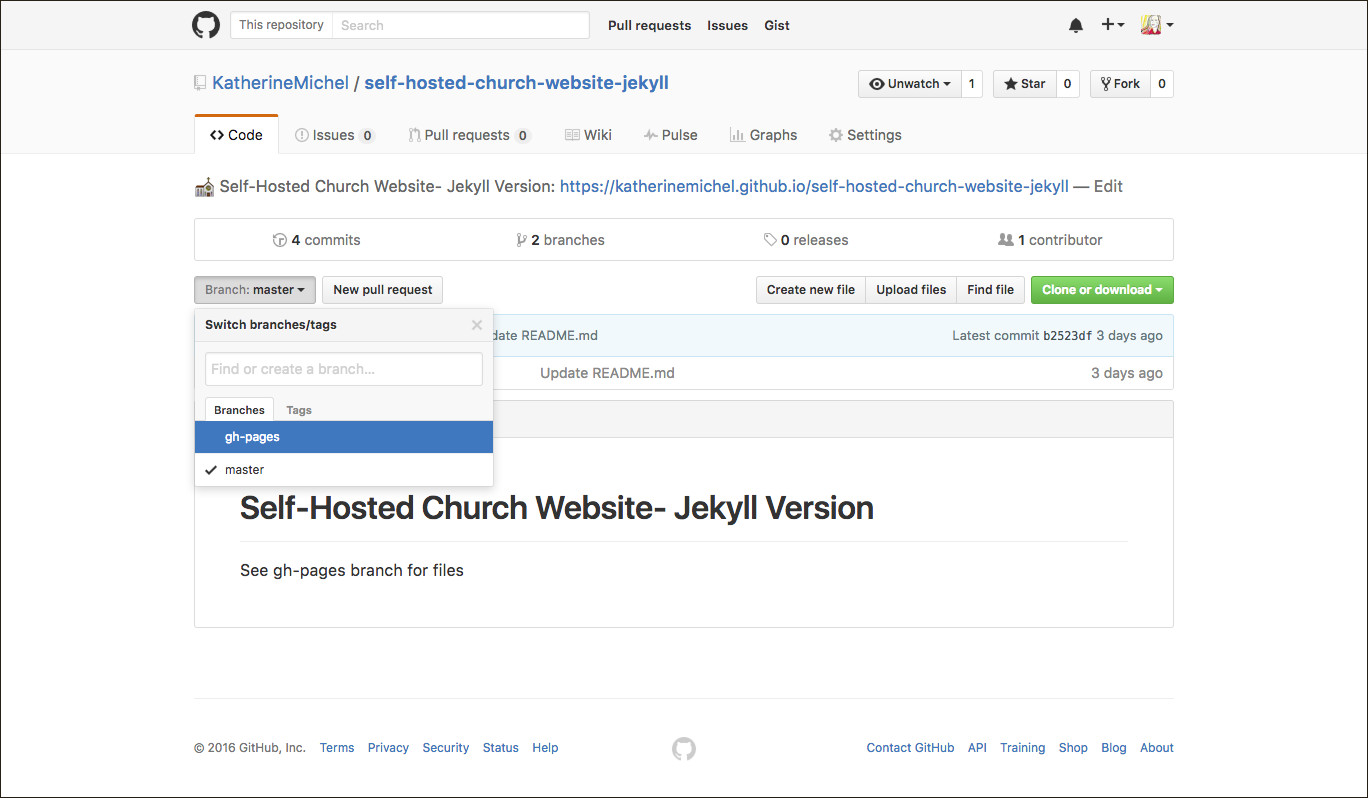Viewport: 1368px width, 798px height.
Task: View the 4 commits history
Action: [317, 240]
